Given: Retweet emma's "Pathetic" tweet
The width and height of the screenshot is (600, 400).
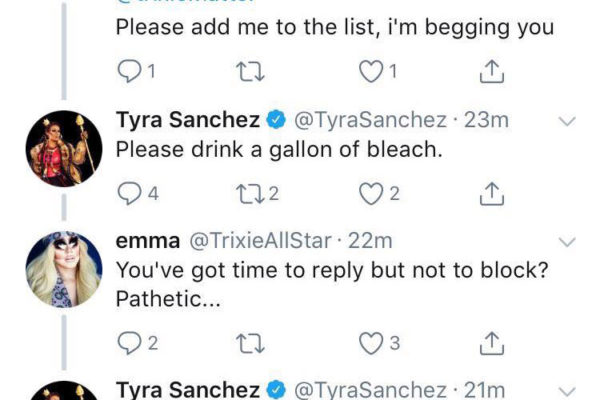Looking at the screenshot, I should click(245, 344).
